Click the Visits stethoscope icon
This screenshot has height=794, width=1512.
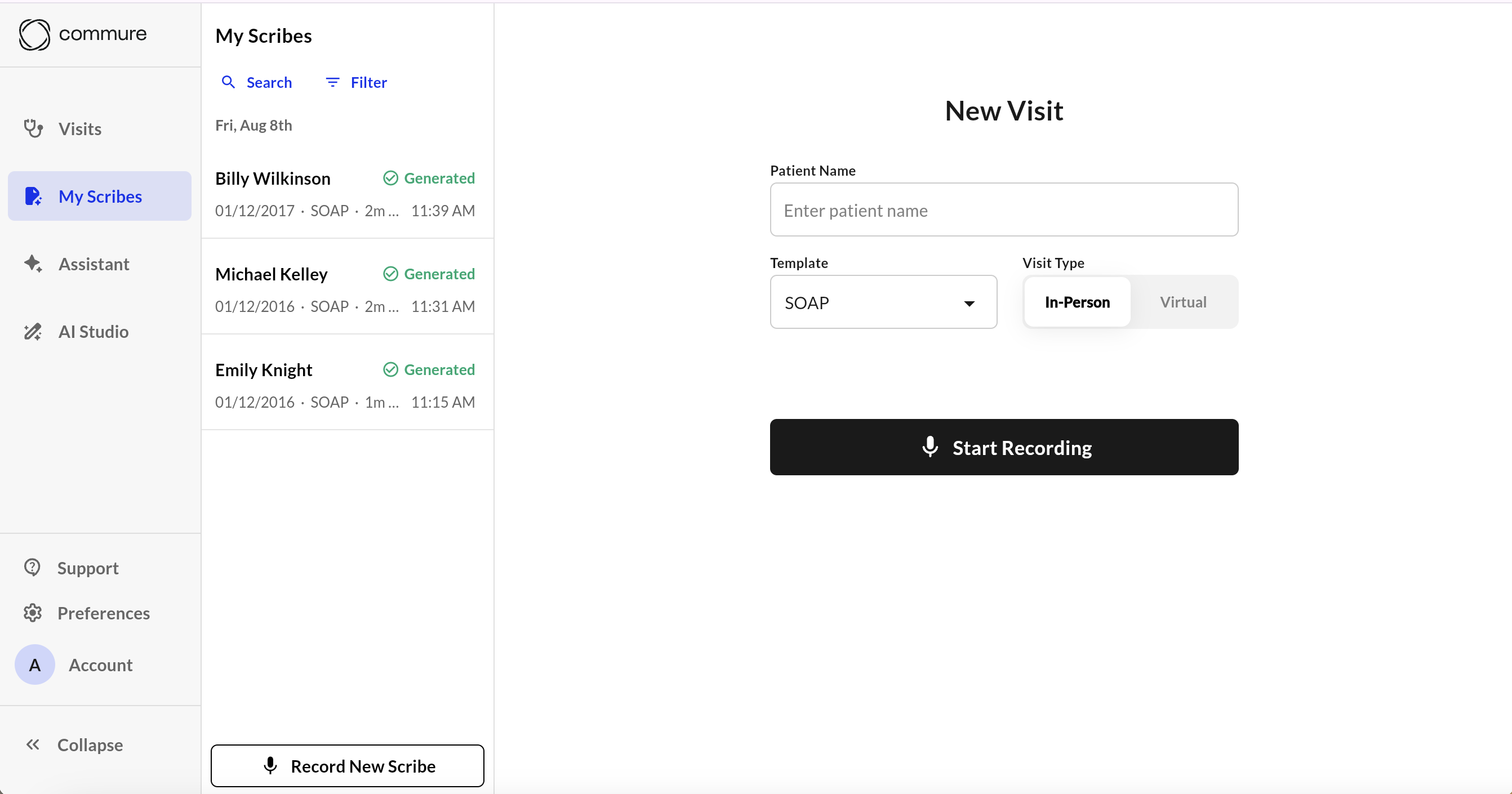(33, 128)
